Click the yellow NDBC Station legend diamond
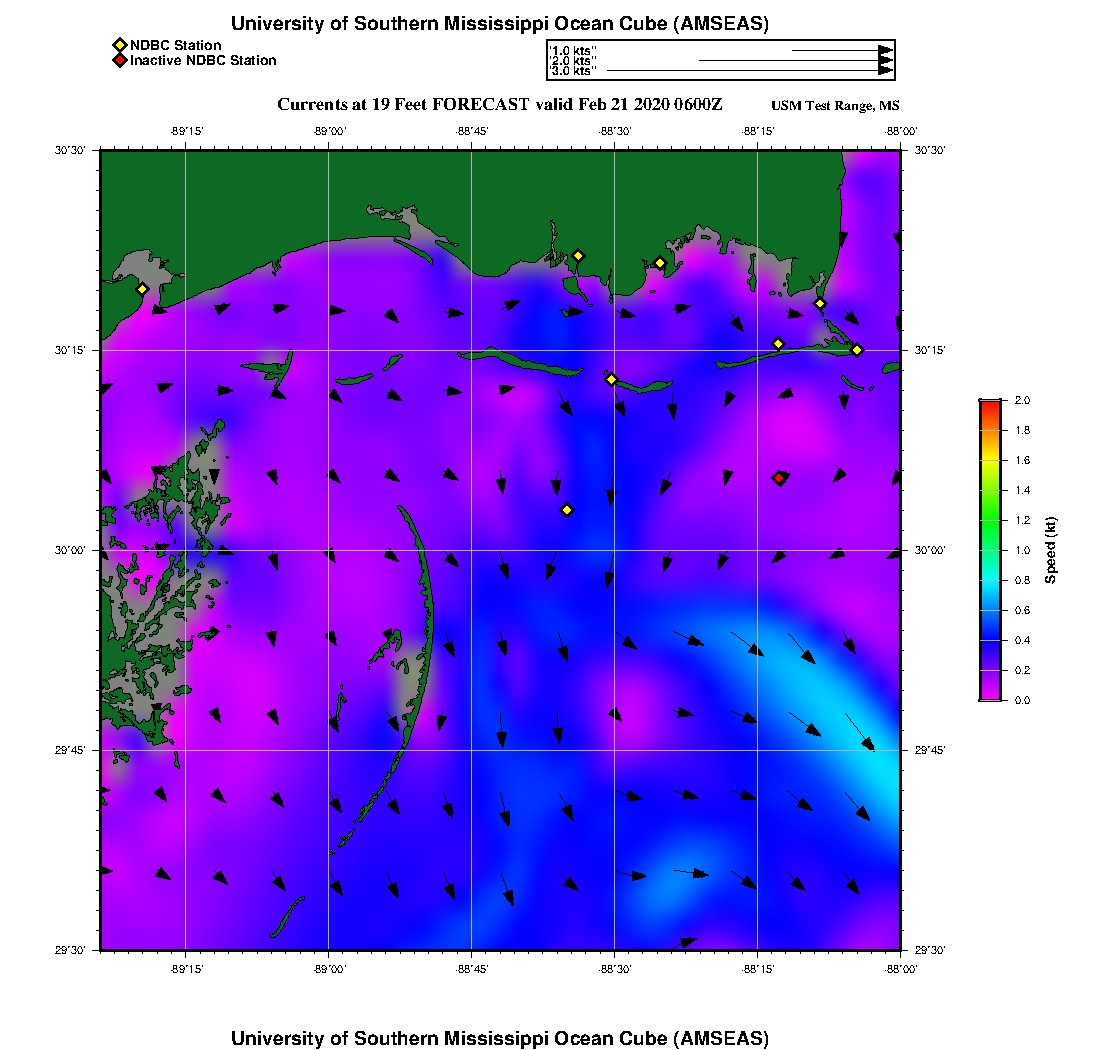This screenshot has width=1100, height=1050. [119, 45]
